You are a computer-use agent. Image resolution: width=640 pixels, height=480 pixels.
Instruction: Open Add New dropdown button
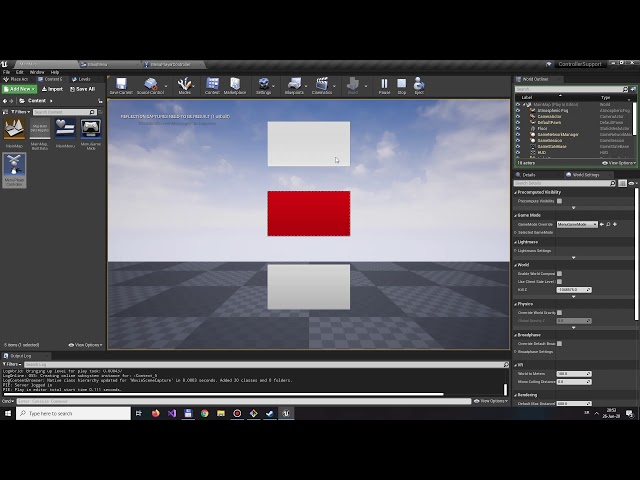pyautogui.click(x=19, y=89)
